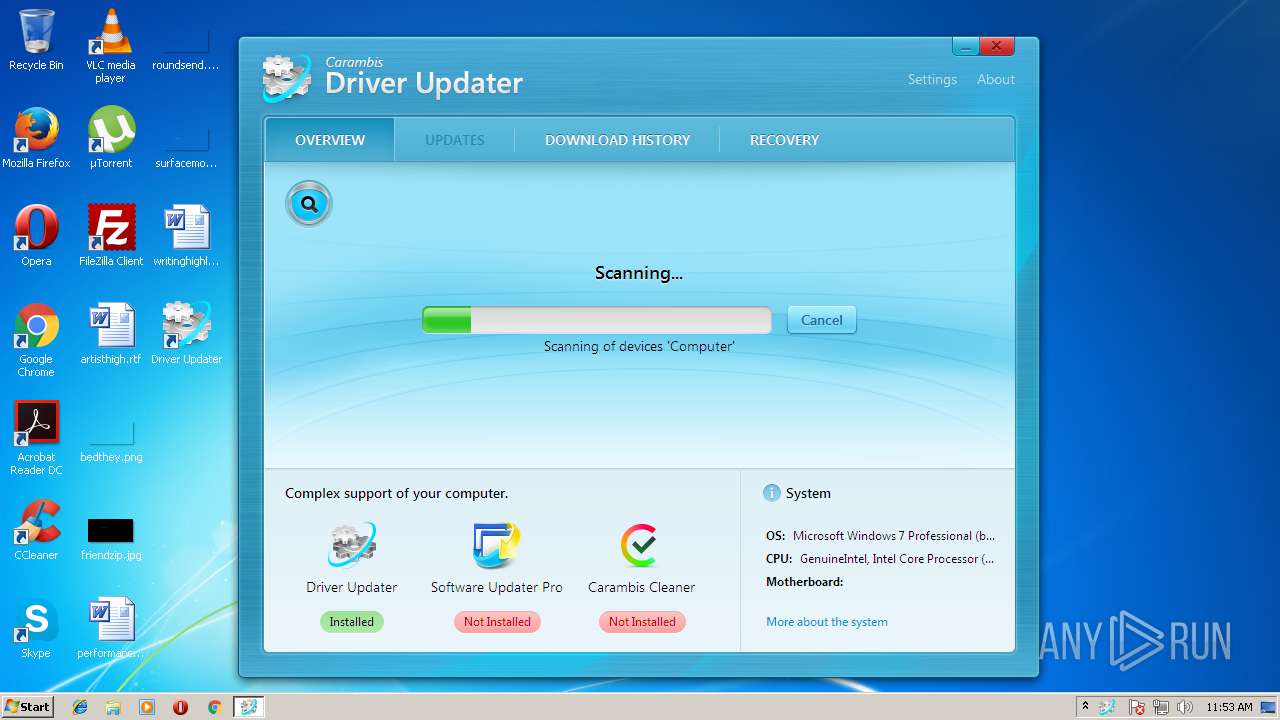Switch to the Updates tab

click(x=455, y=140)
